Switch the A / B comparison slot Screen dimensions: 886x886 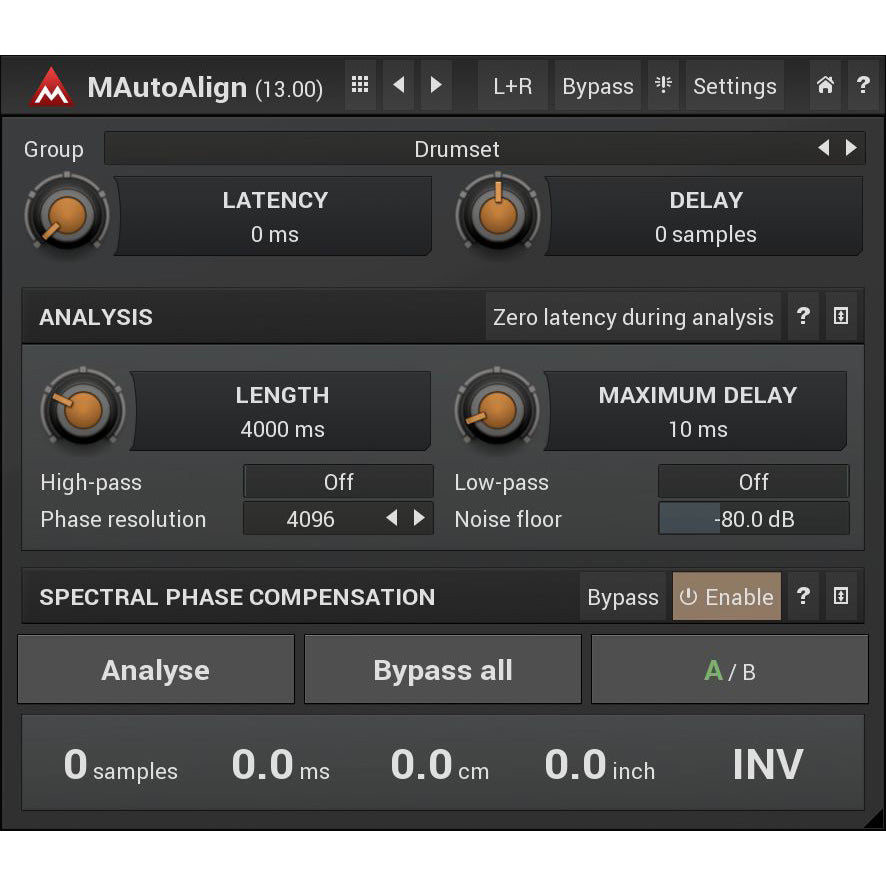click(x=729, y=670)
